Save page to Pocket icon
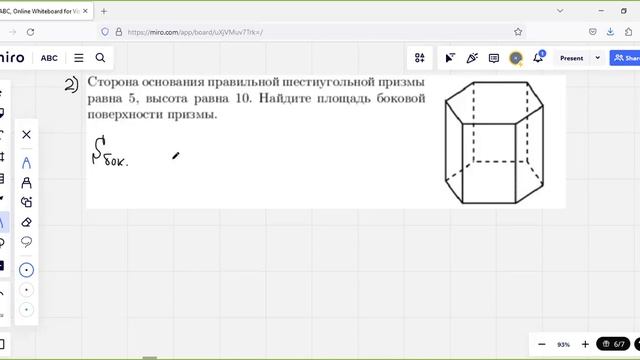The height and width of the screenshot is (360, 640). coord(593,32)
